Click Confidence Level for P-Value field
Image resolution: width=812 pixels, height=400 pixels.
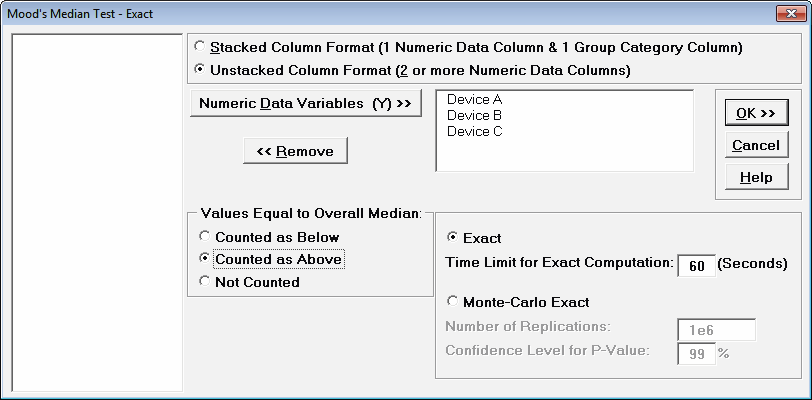pyautogui.click(x=696, y=353)
